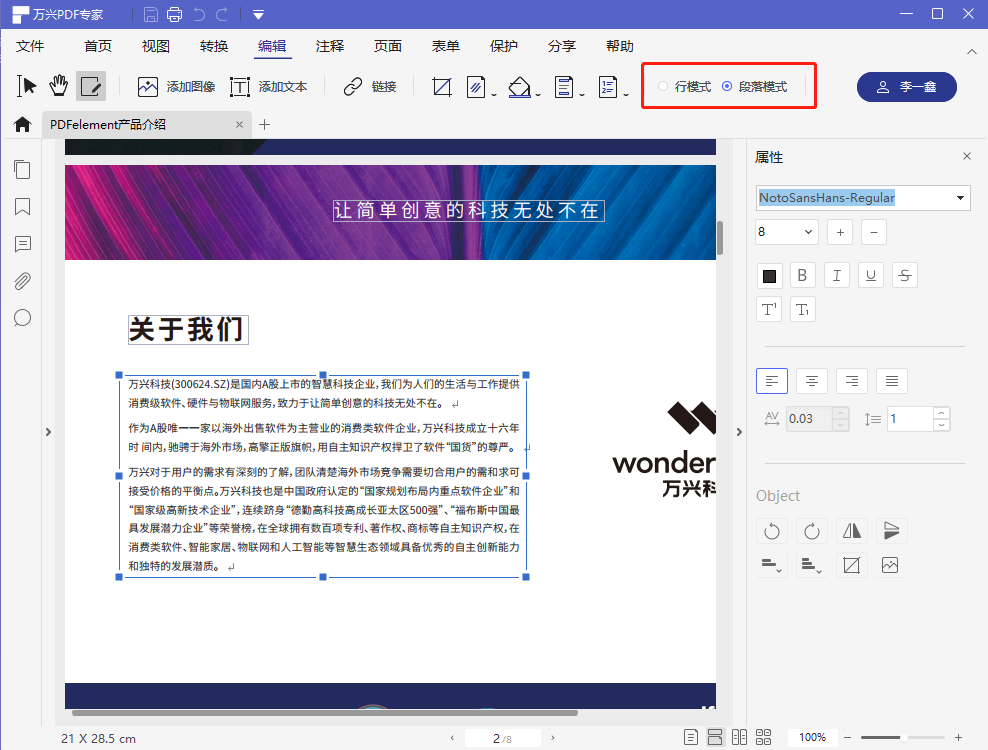Open the font size dropdown
988x750 pixels.
click(807, 231)
